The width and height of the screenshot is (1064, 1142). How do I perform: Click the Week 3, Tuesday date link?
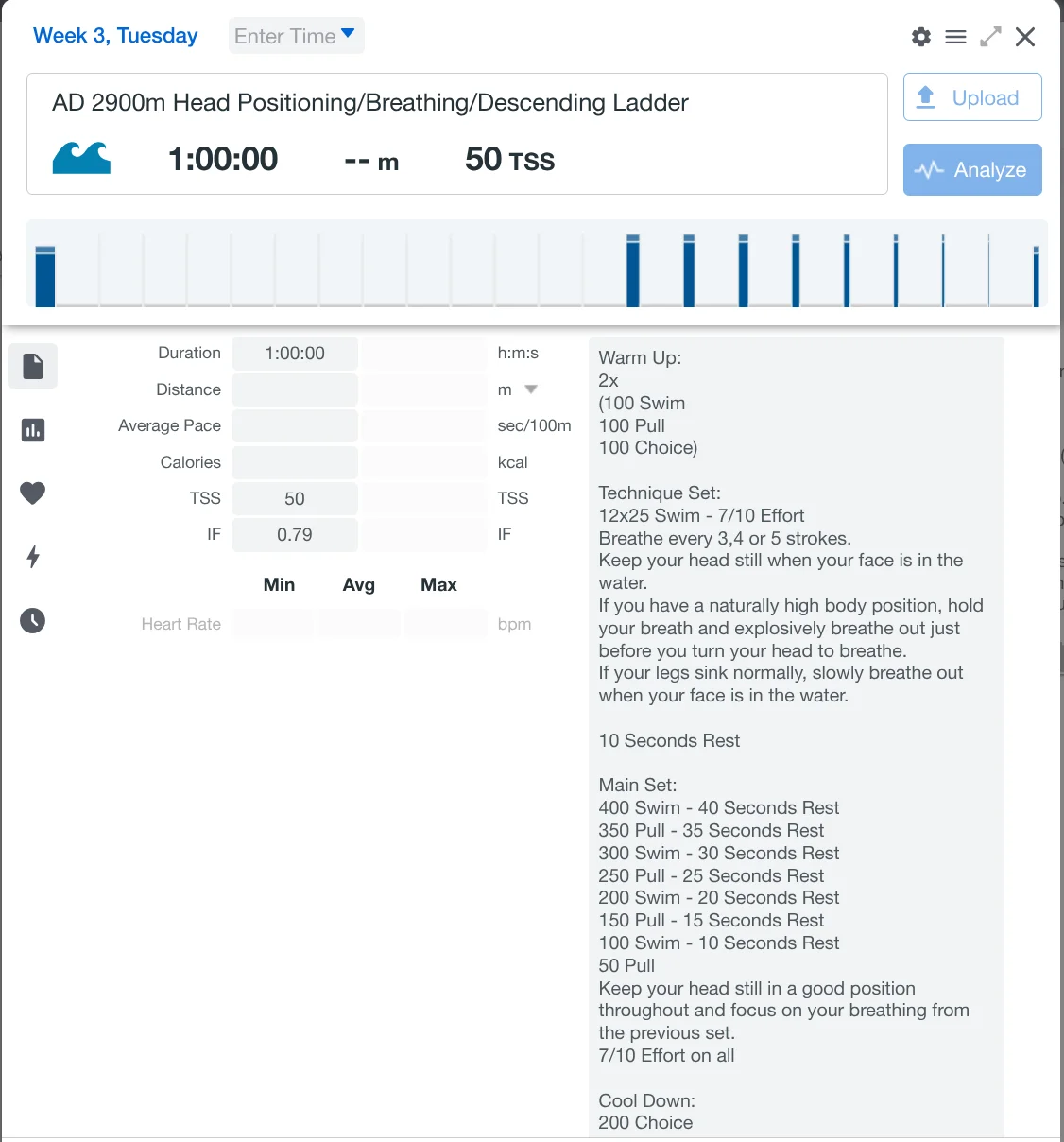tap(115, 36)
